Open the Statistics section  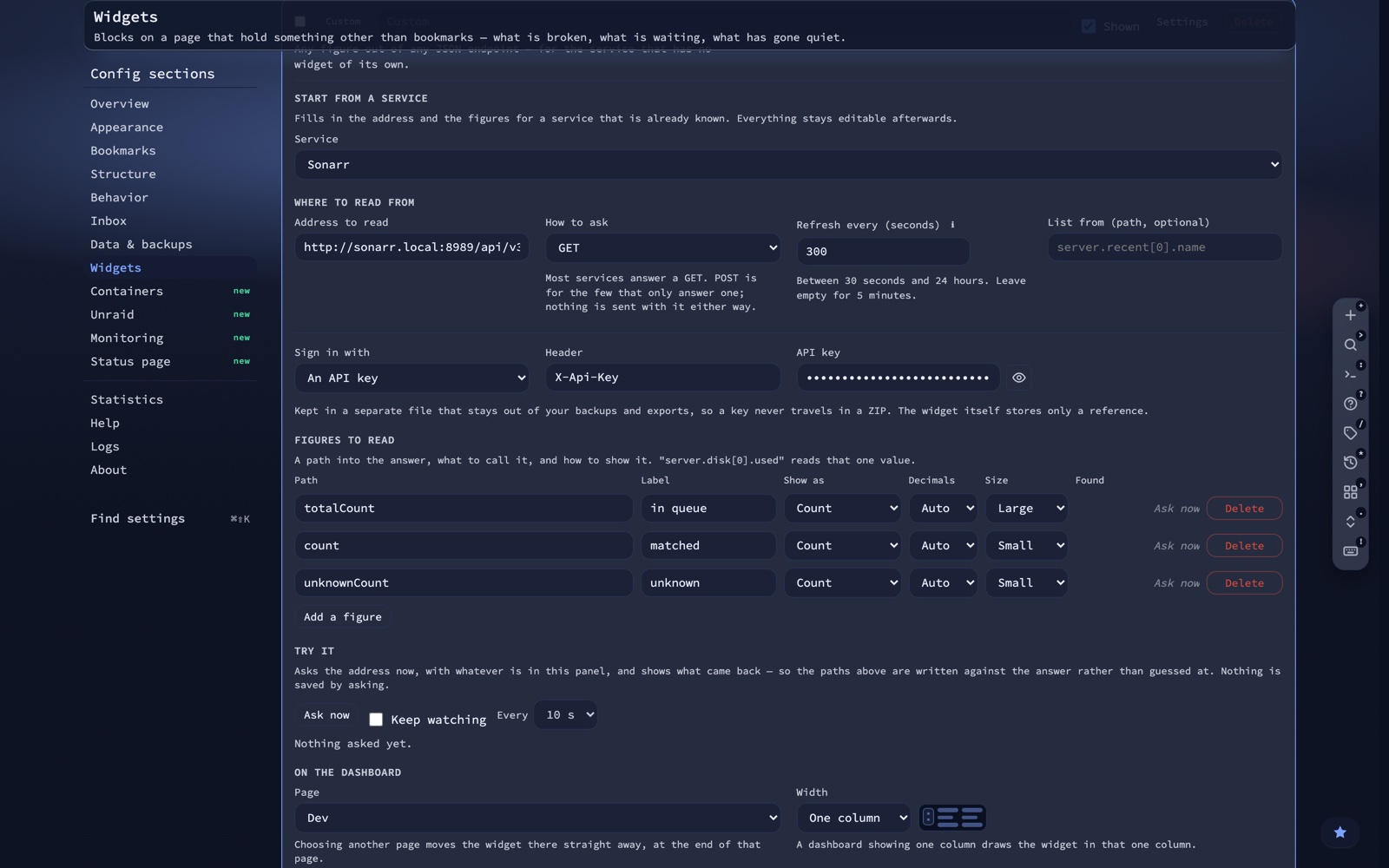pos(127,400)
